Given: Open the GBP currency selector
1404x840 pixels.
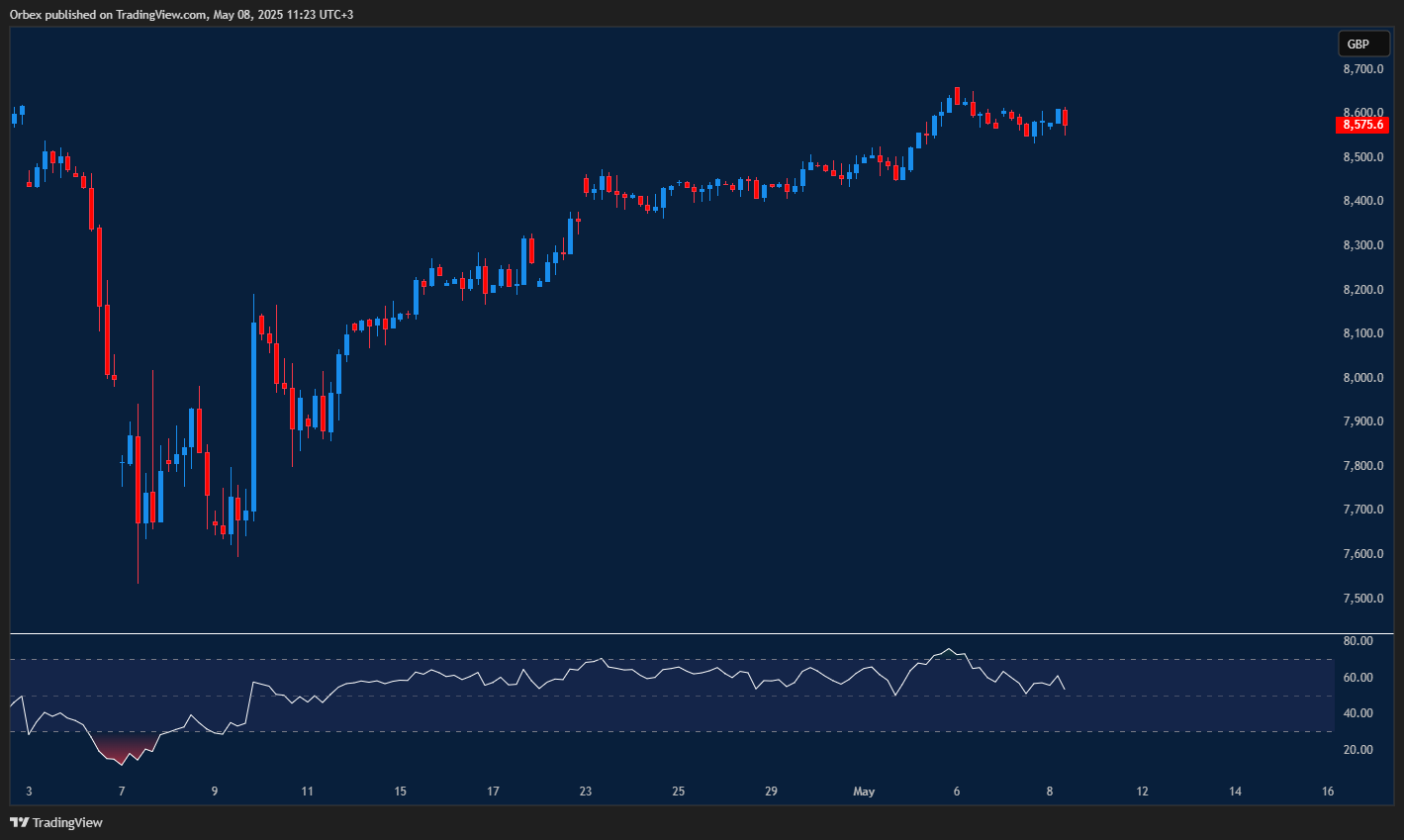Looking at the screenshot, I should pos(1362,44).
